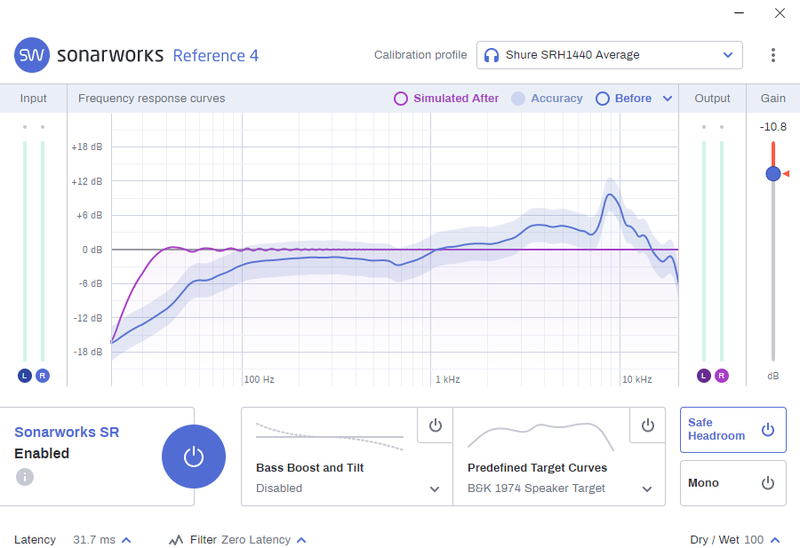Click the output R channel indicator
This screenshot has height=548, width=800.
[x=721, y=376]
